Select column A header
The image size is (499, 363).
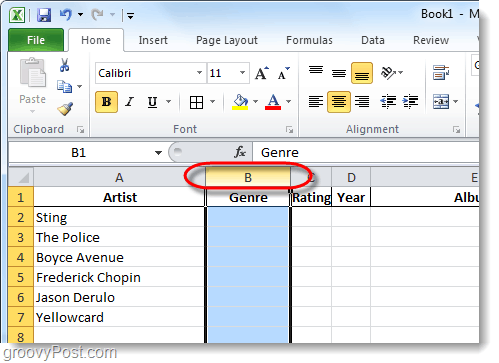tap(119, 178)
